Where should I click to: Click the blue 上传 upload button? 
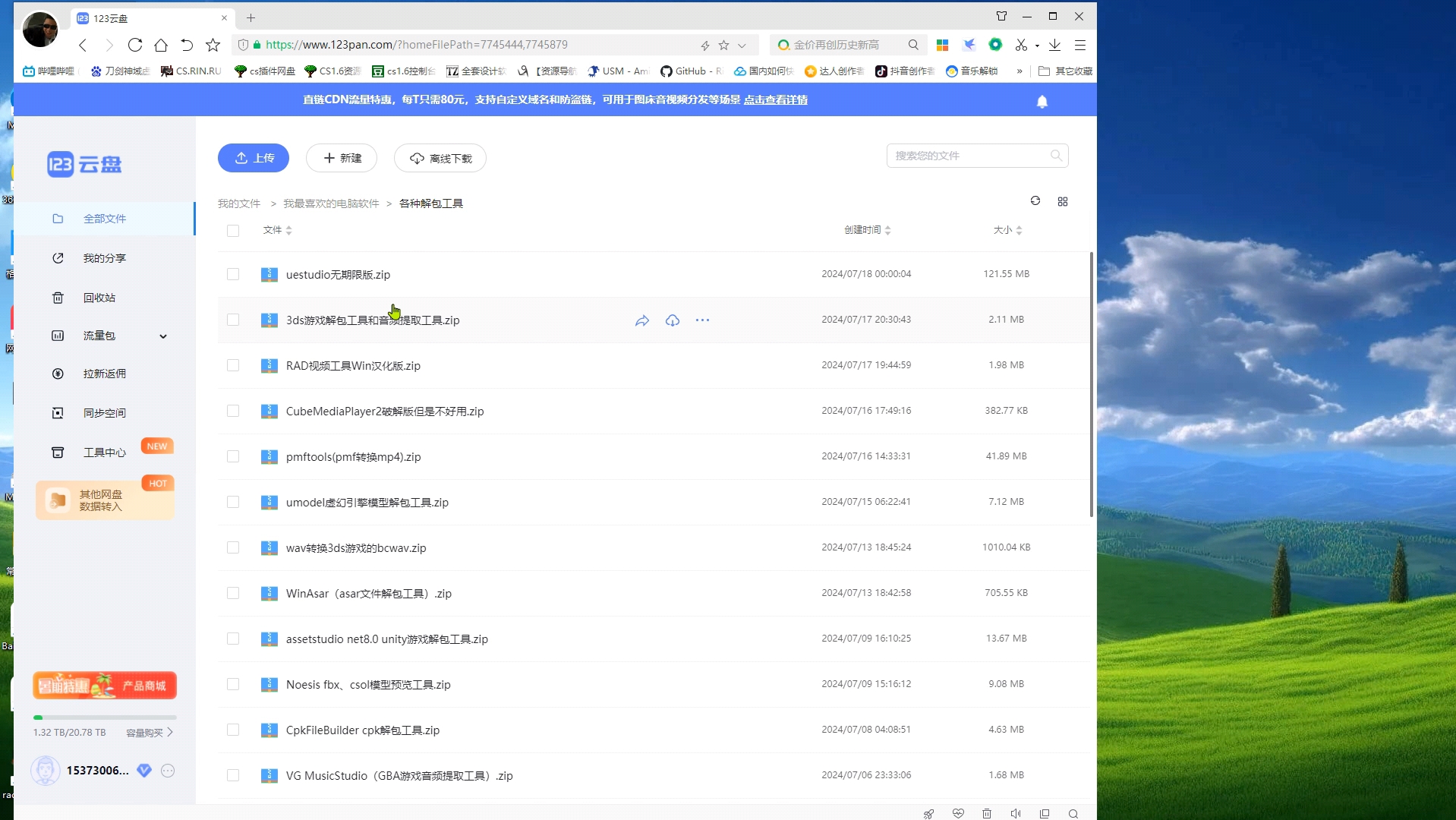pyautogui.click(x=254, y=158)
